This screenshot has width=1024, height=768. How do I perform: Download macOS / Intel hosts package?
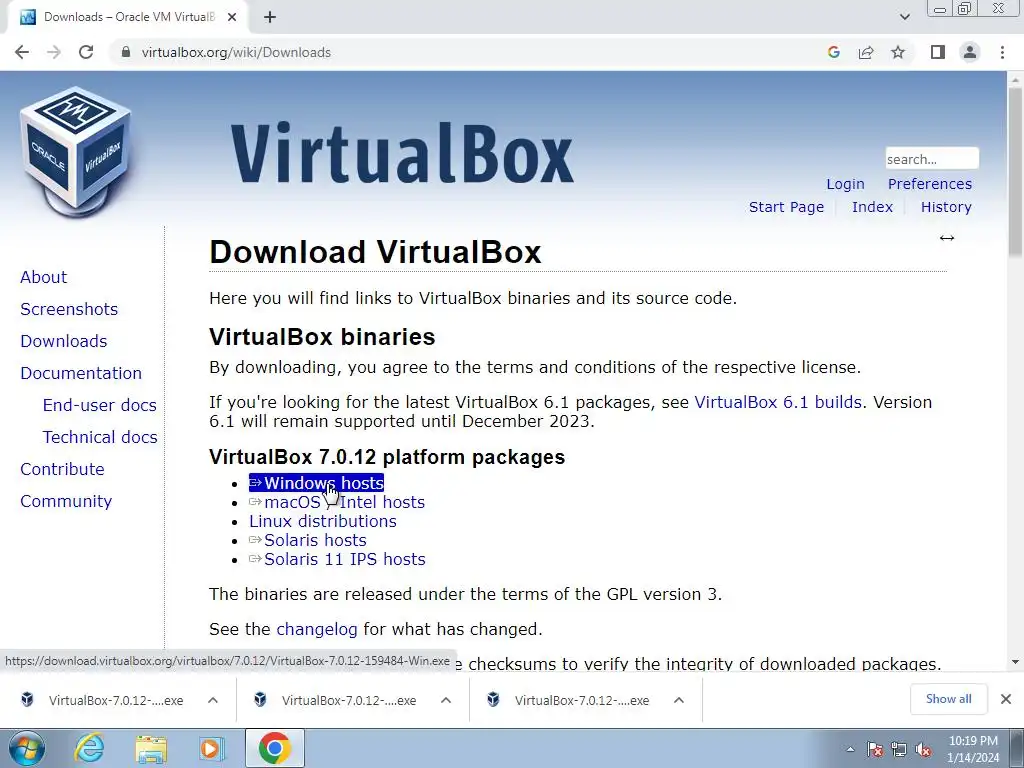click(337, 502)
